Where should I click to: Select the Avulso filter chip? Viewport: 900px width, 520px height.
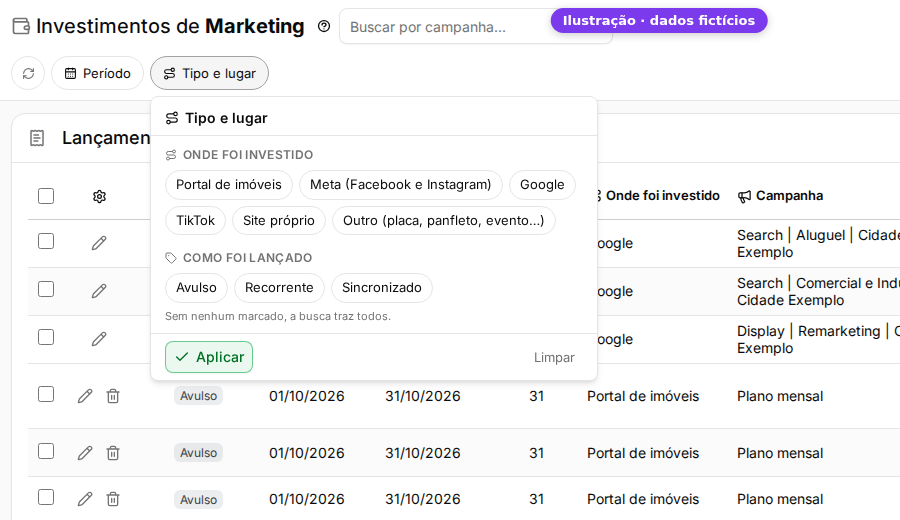[196, 288]
